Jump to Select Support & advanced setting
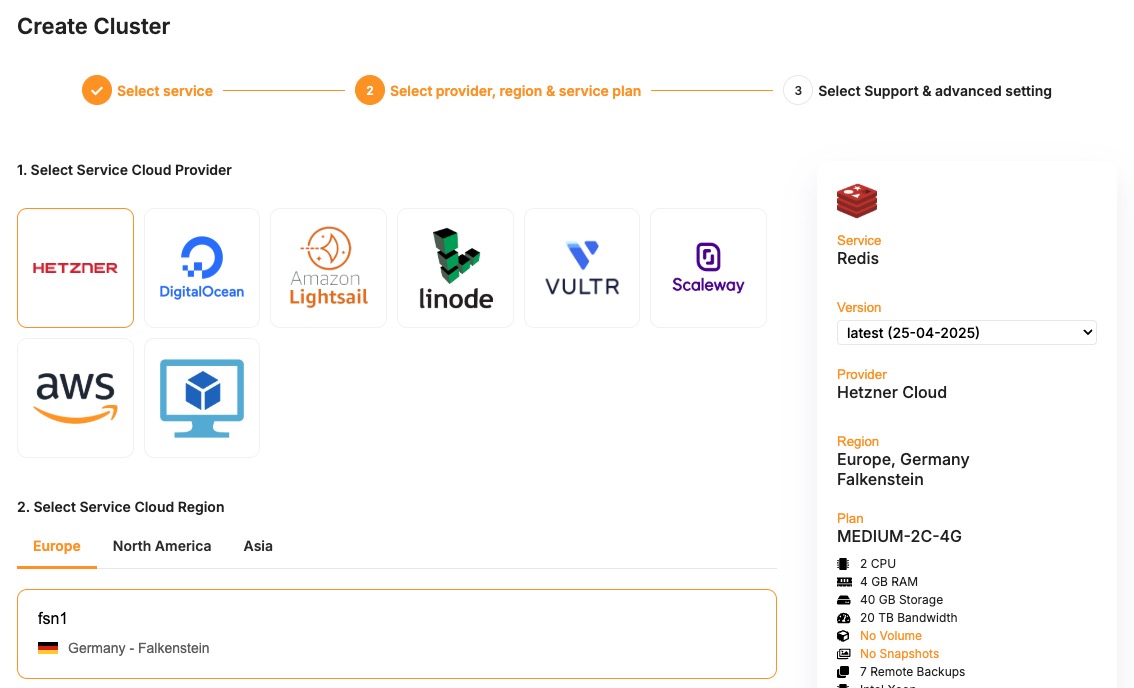 pyautogui.click(x=934, y=91)
